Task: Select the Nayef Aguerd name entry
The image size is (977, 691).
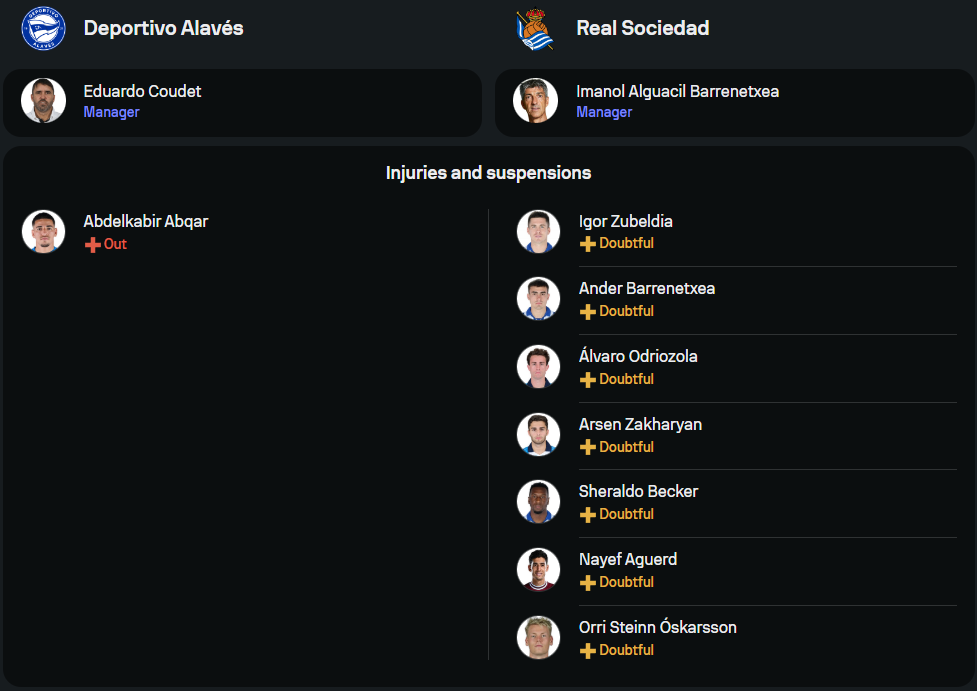Action: click(x=627, y=559)
